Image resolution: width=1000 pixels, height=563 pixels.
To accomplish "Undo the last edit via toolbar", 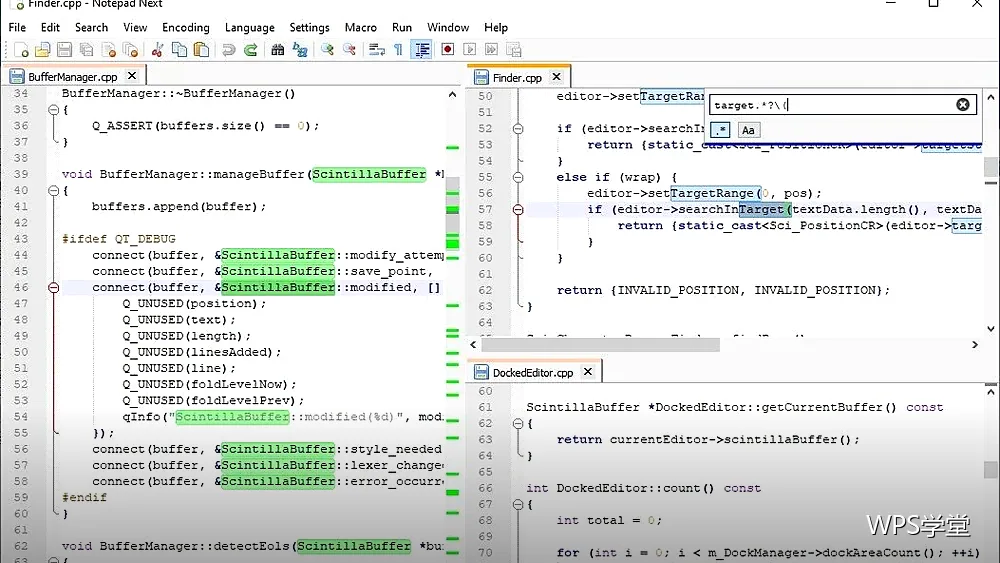I will coord(228,50).
